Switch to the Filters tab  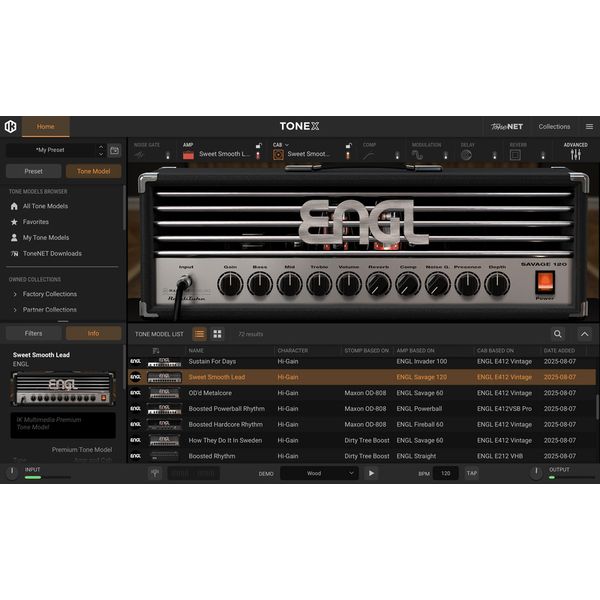(34, 333)
